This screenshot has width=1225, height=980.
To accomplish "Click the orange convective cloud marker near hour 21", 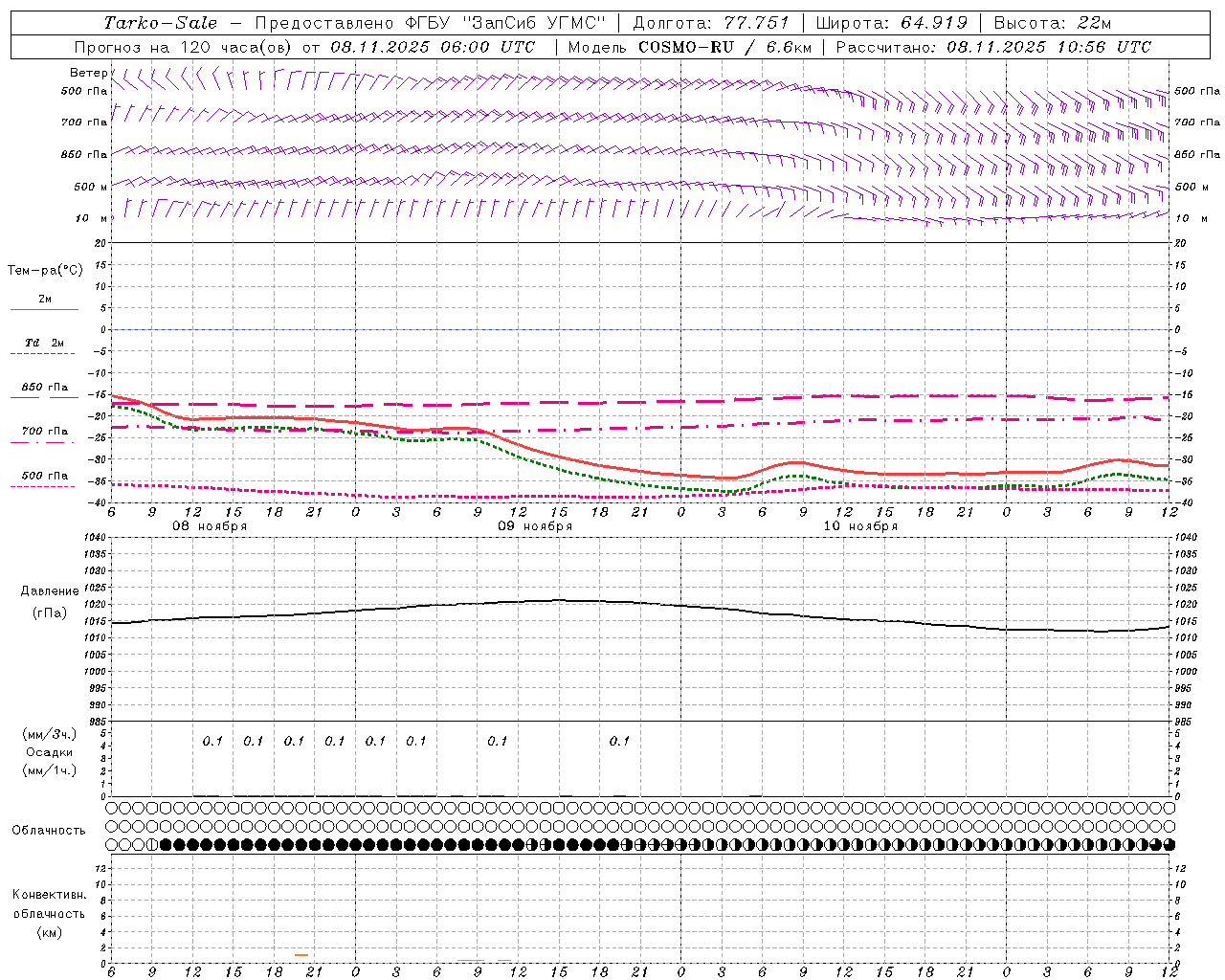I will tap(301, 955).
